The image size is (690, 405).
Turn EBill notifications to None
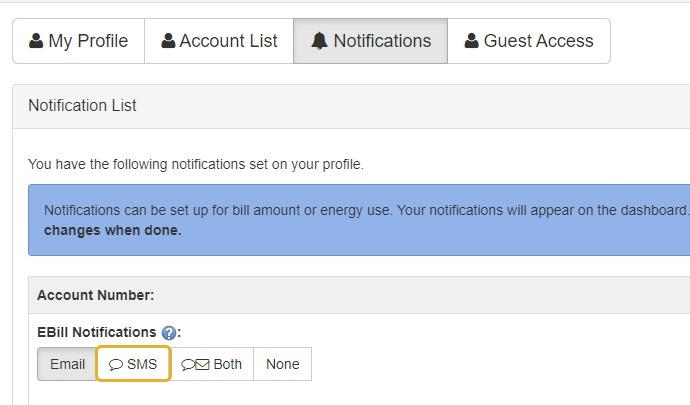(x=283, y=364)
